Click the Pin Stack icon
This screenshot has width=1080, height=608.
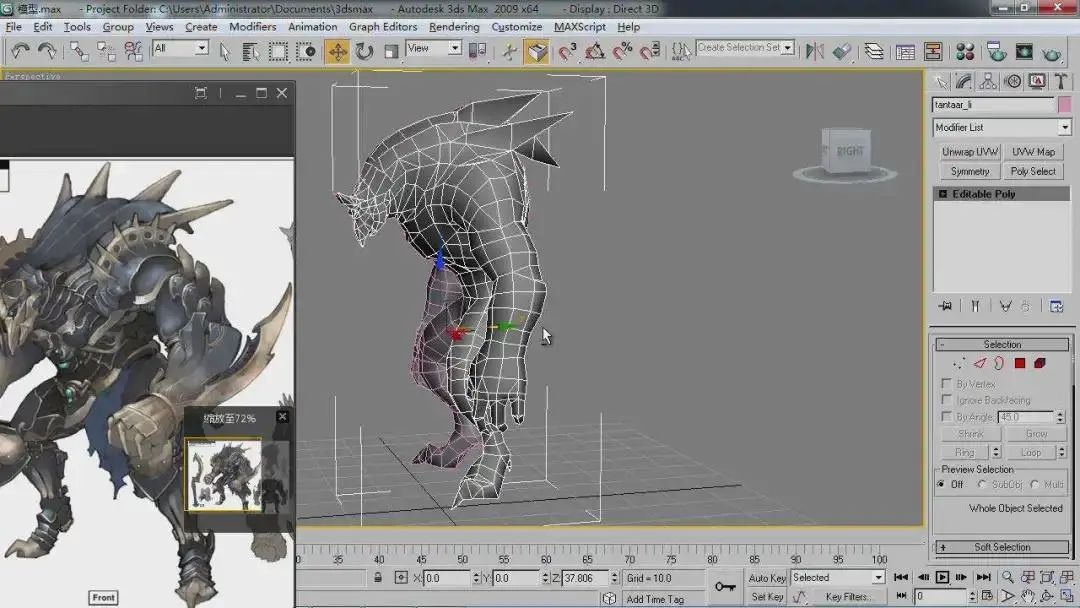coord(945,306)
